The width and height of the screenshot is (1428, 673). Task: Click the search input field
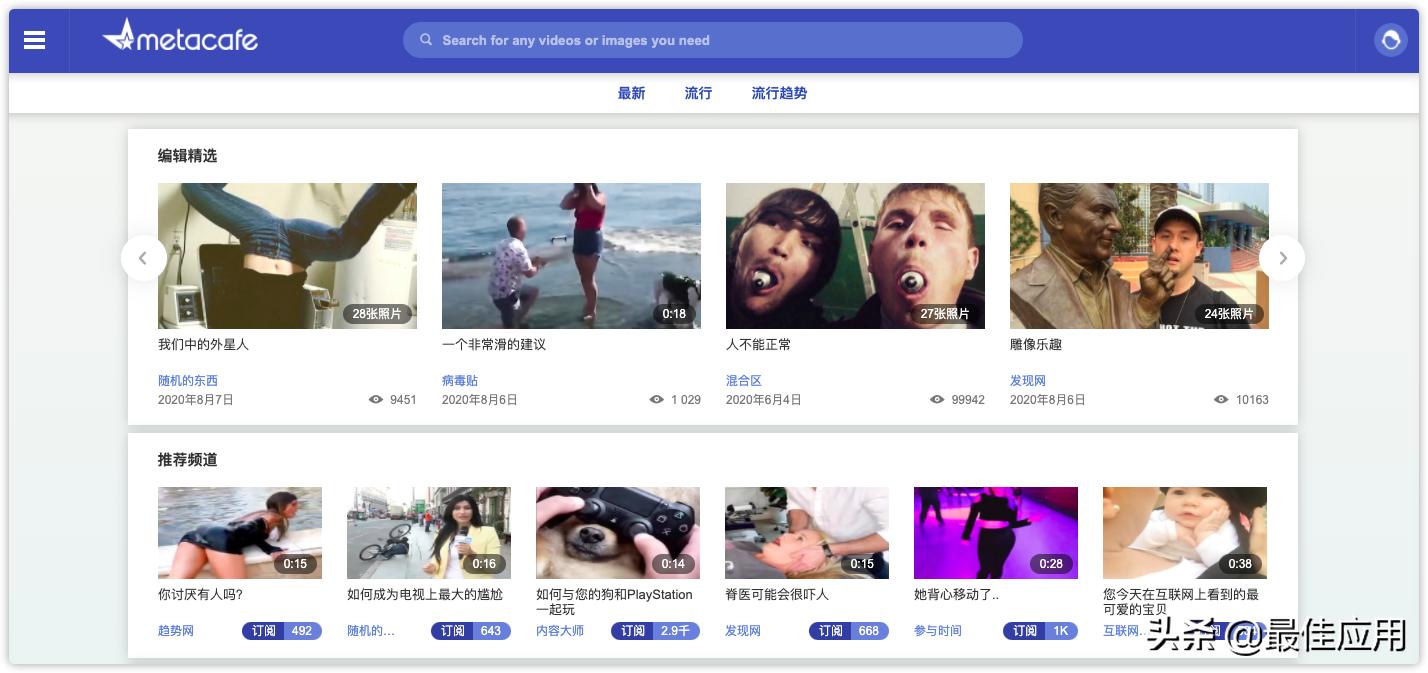coord(713,40)
